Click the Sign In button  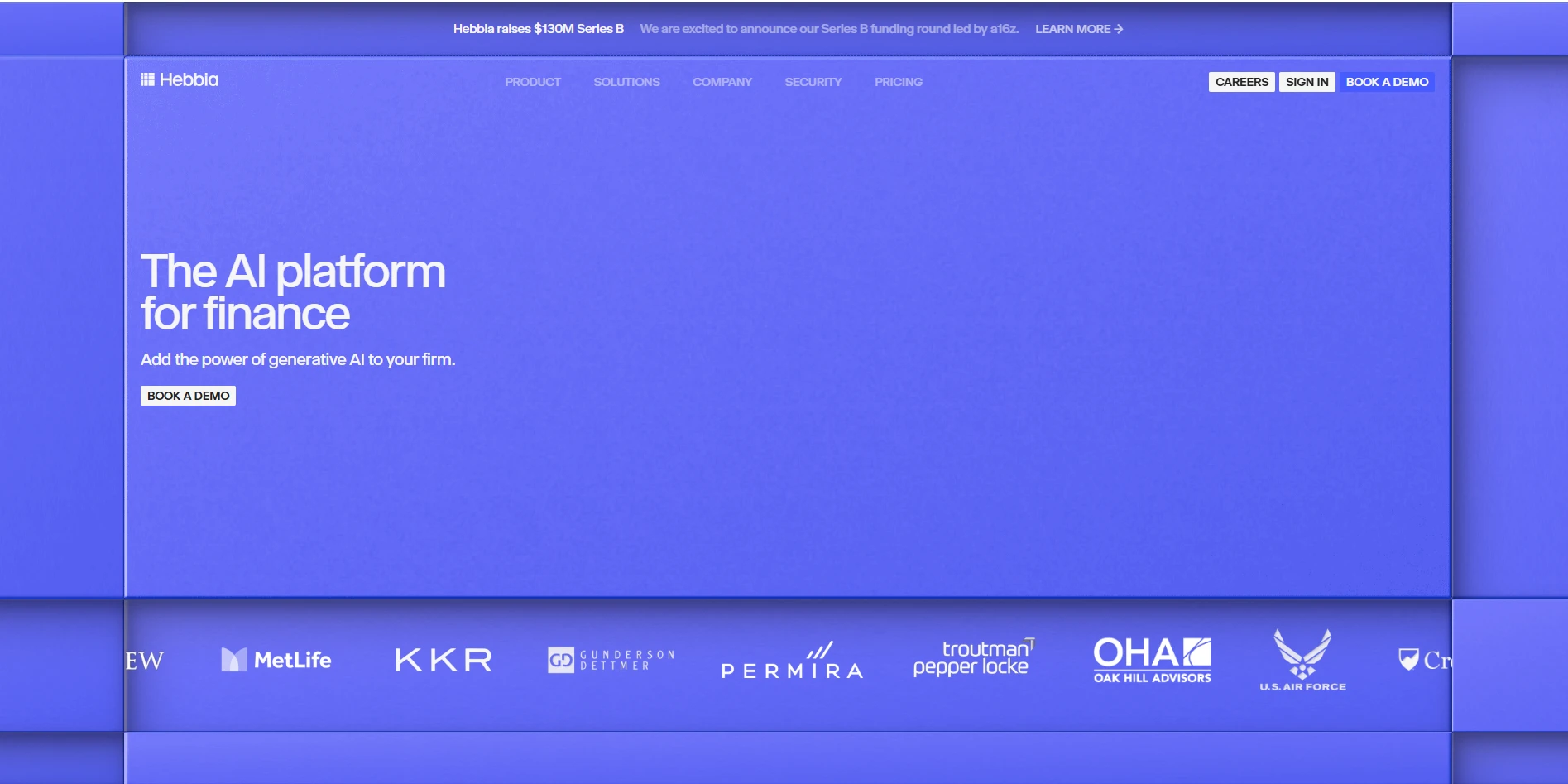point(1307,82)
